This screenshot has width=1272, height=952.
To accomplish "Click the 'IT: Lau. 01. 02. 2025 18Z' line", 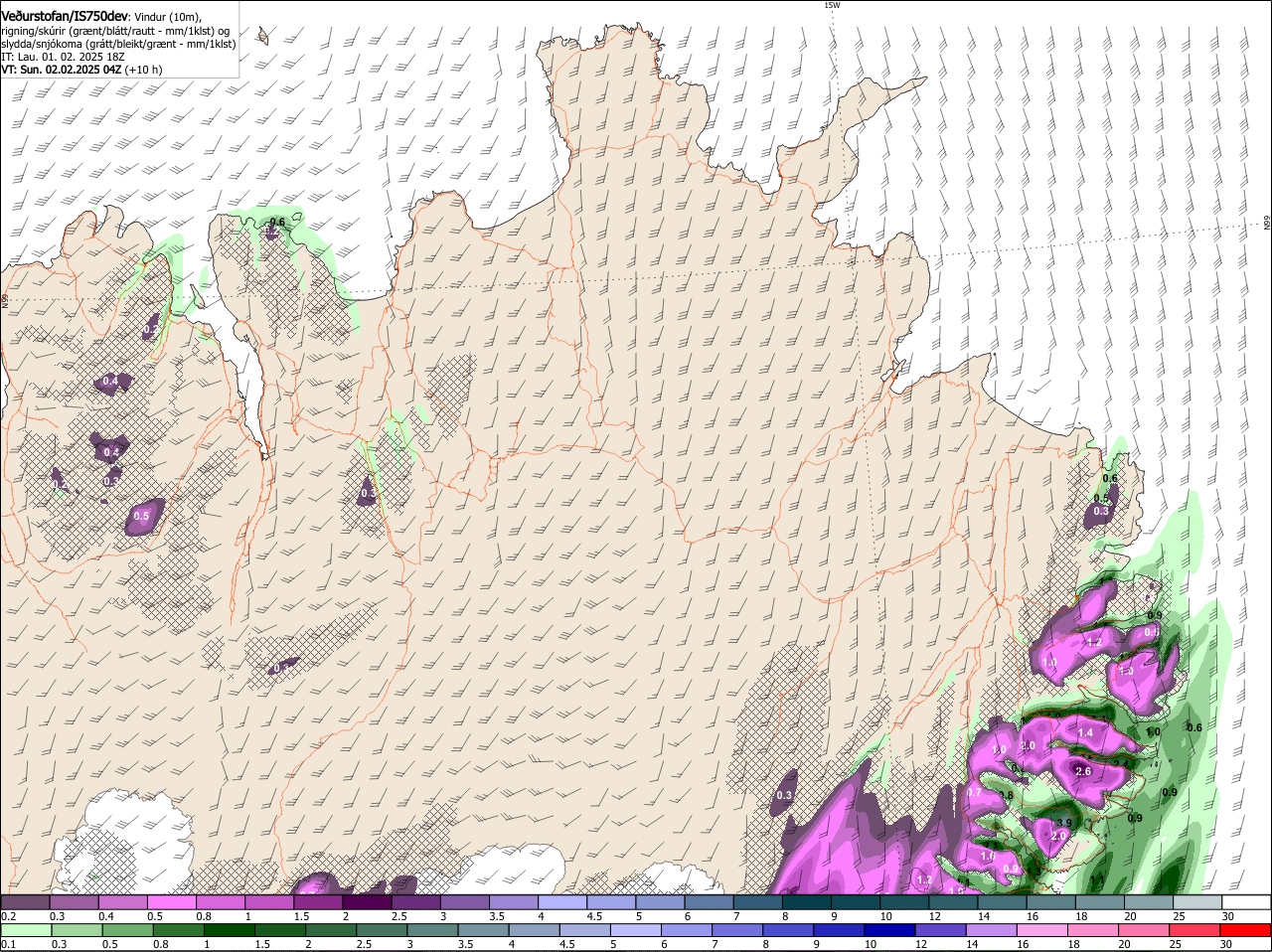I will [63, 57].
